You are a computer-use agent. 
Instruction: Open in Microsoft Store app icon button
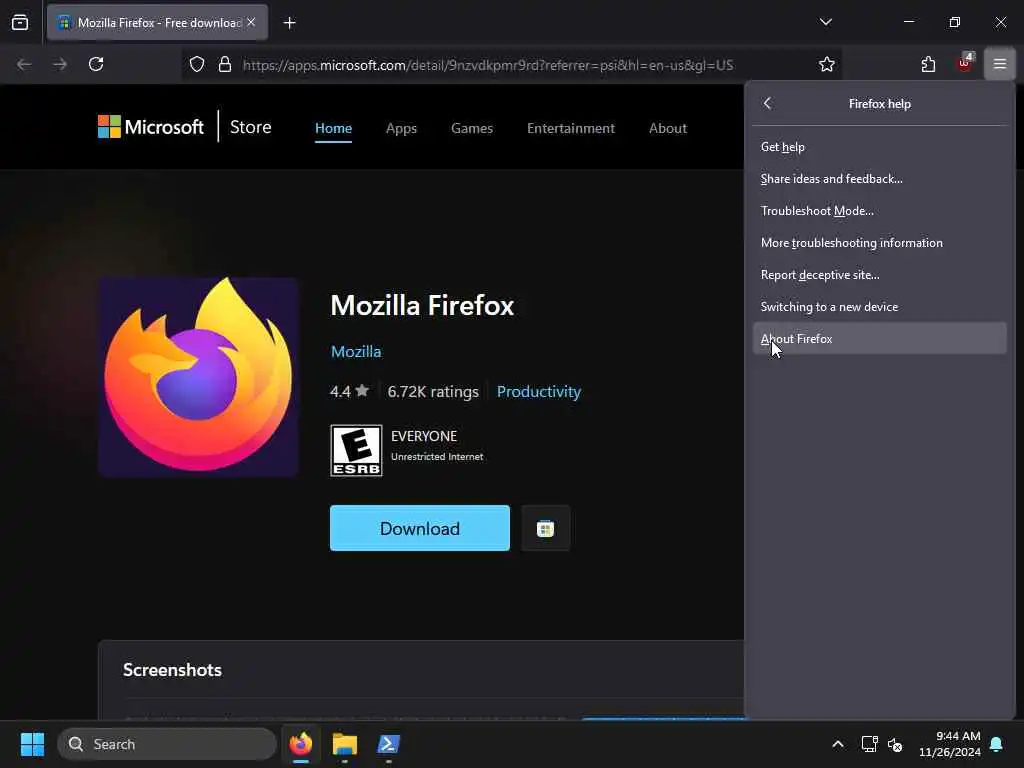click(x=545, y=528)
